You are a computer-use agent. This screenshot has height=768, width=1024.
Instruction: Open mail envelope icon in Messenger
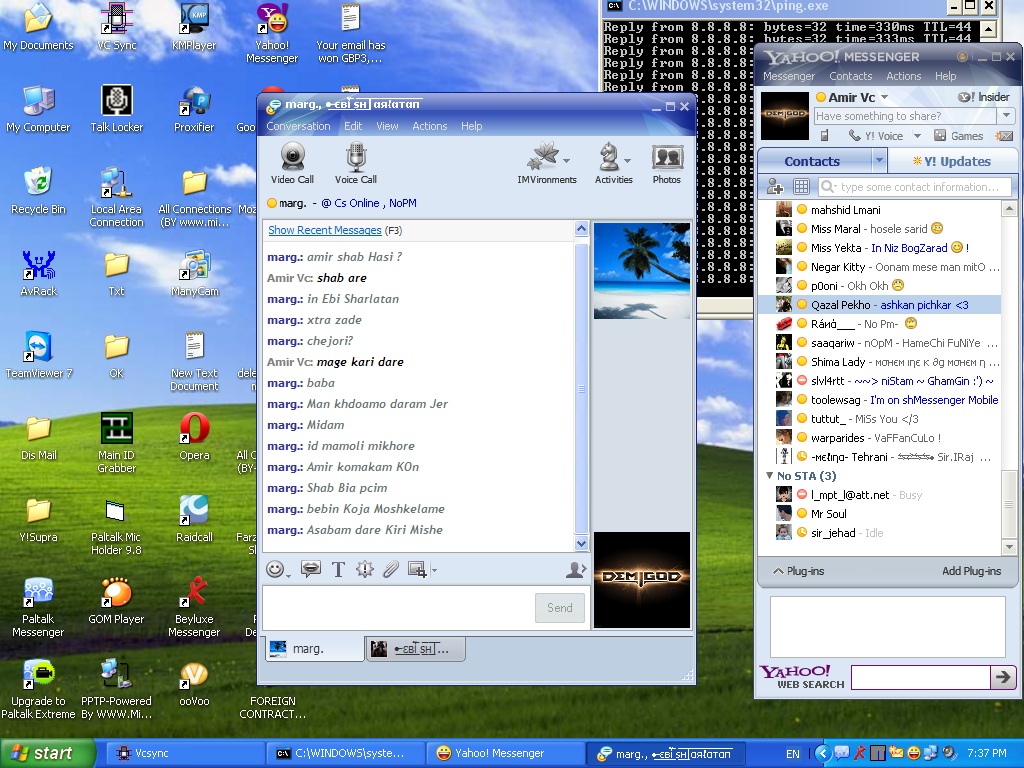(1004, 136)
